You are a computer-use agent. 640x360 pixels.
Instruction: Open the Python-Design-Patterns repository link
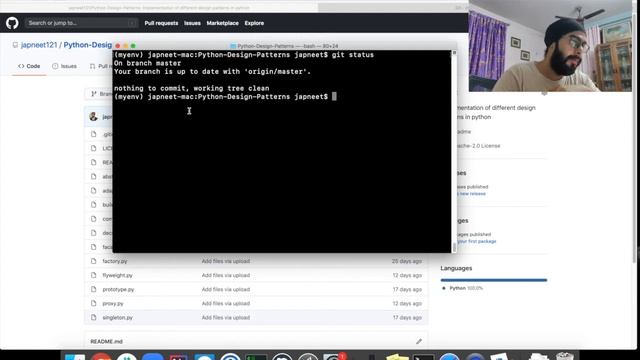click(88, 45)
